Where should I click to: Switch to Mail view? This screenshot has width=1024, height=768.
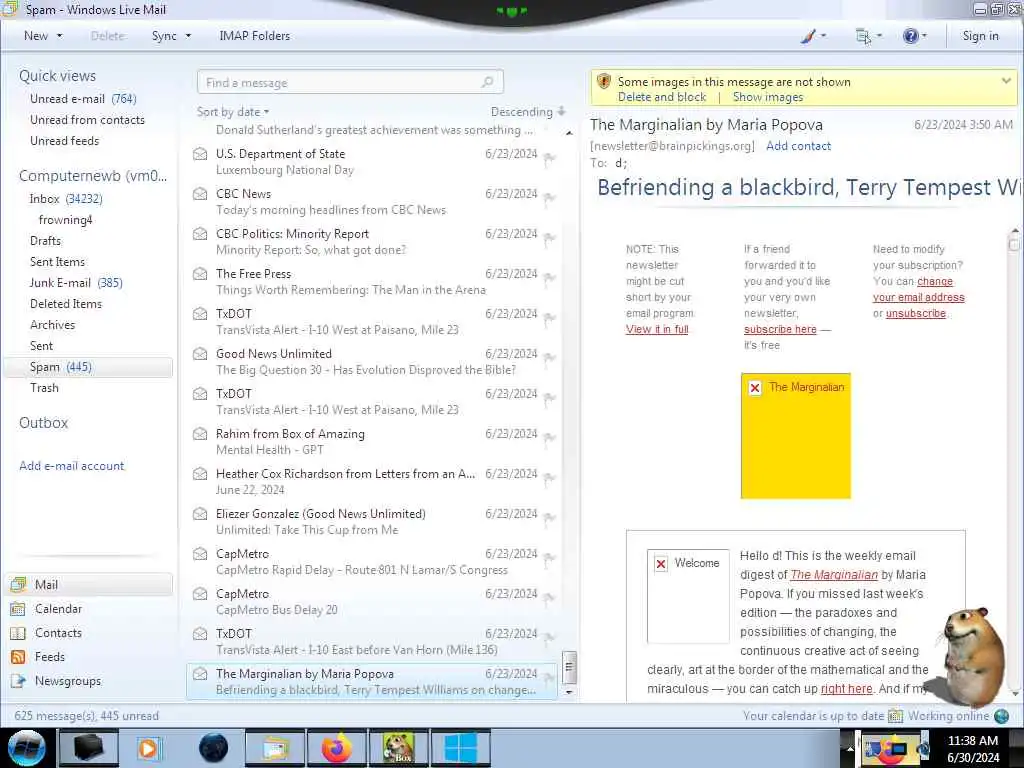(89, 584)
